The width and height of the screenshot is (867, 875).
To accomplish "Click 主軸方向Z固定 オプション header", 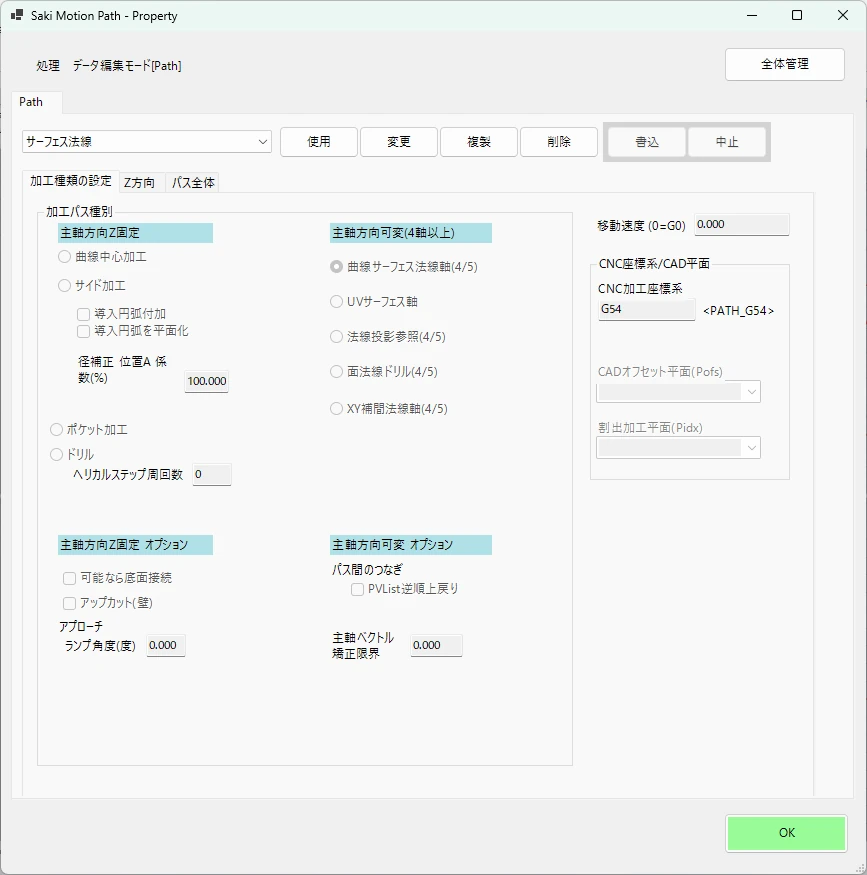I will click(x=136, y=545).
